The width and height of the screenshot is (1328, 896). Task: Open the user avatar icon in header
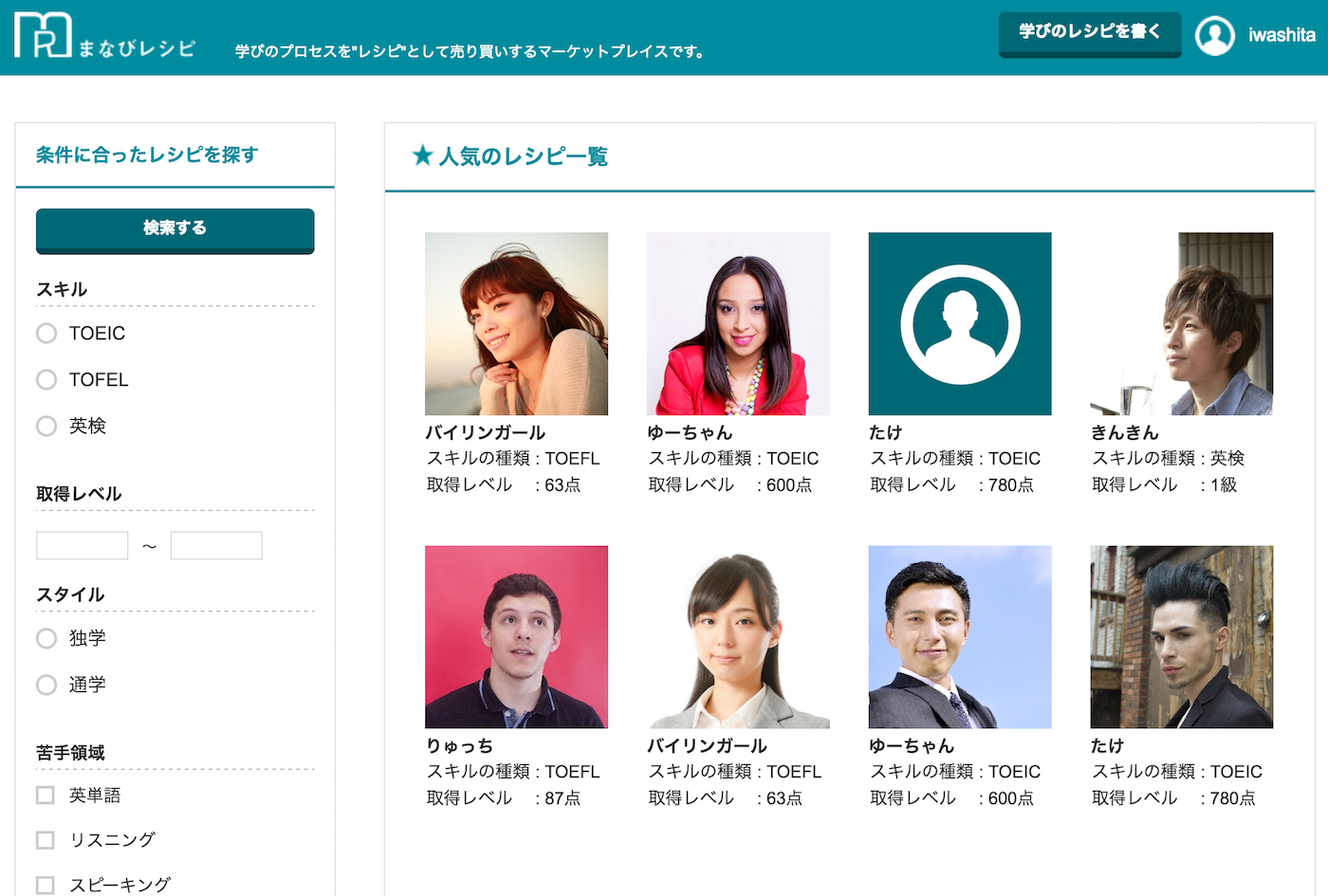coord(1214,36)
